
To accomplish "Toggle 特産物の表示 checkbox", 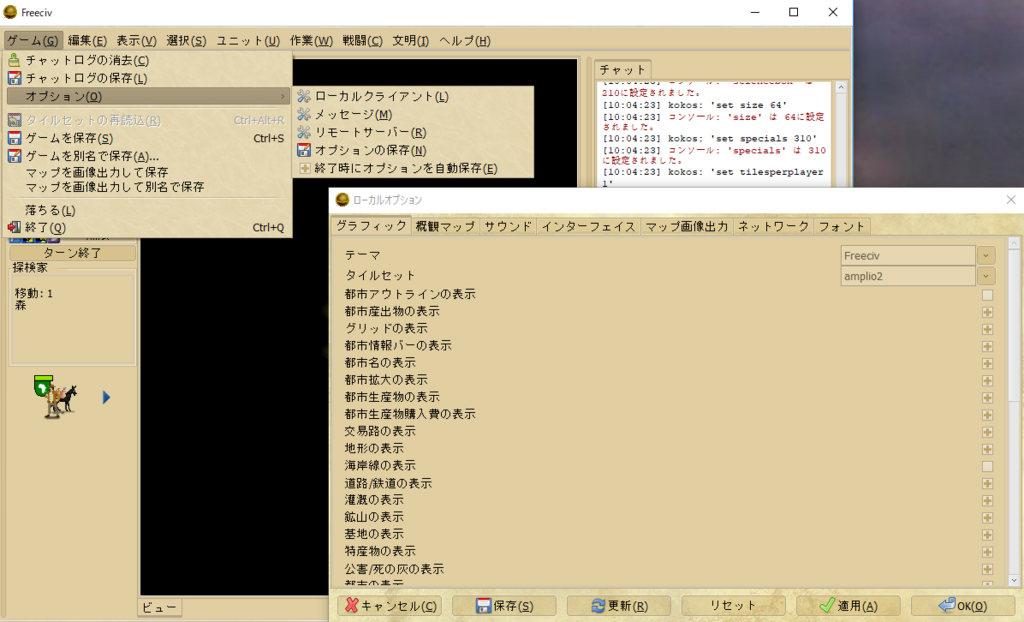I will 987,552.
